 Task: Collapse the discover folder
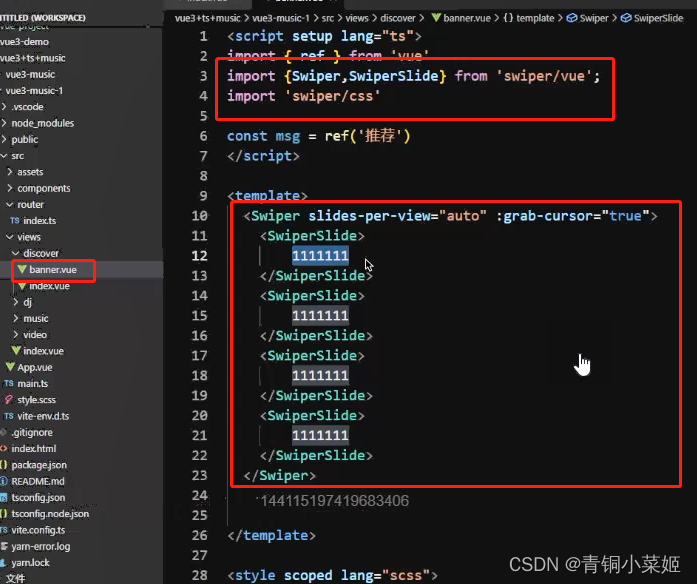pos(41,253)
